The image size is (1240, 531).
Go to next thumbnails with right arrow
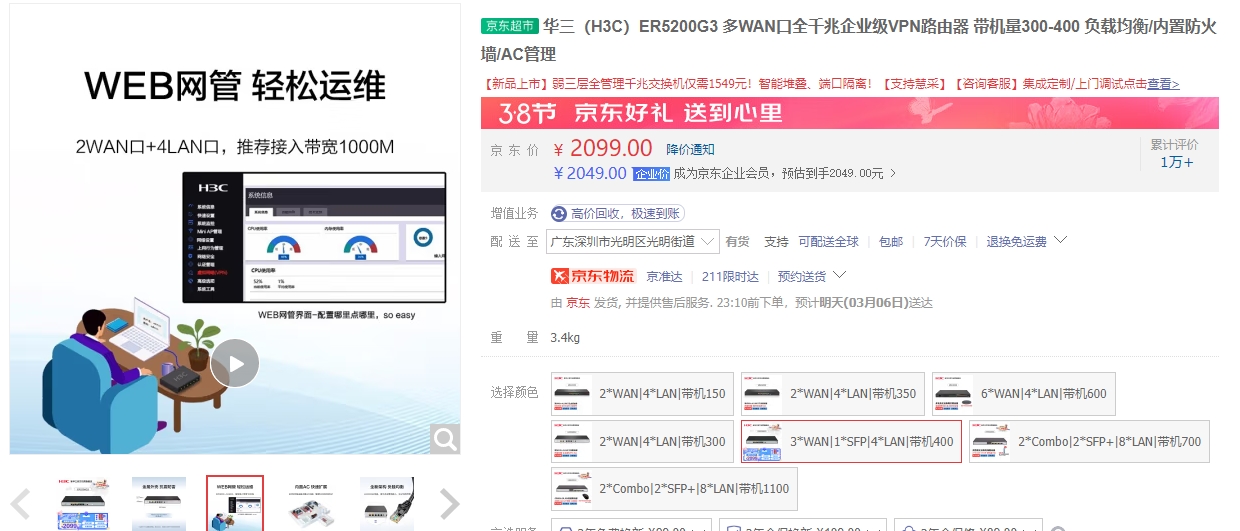[x=449, y=504]
